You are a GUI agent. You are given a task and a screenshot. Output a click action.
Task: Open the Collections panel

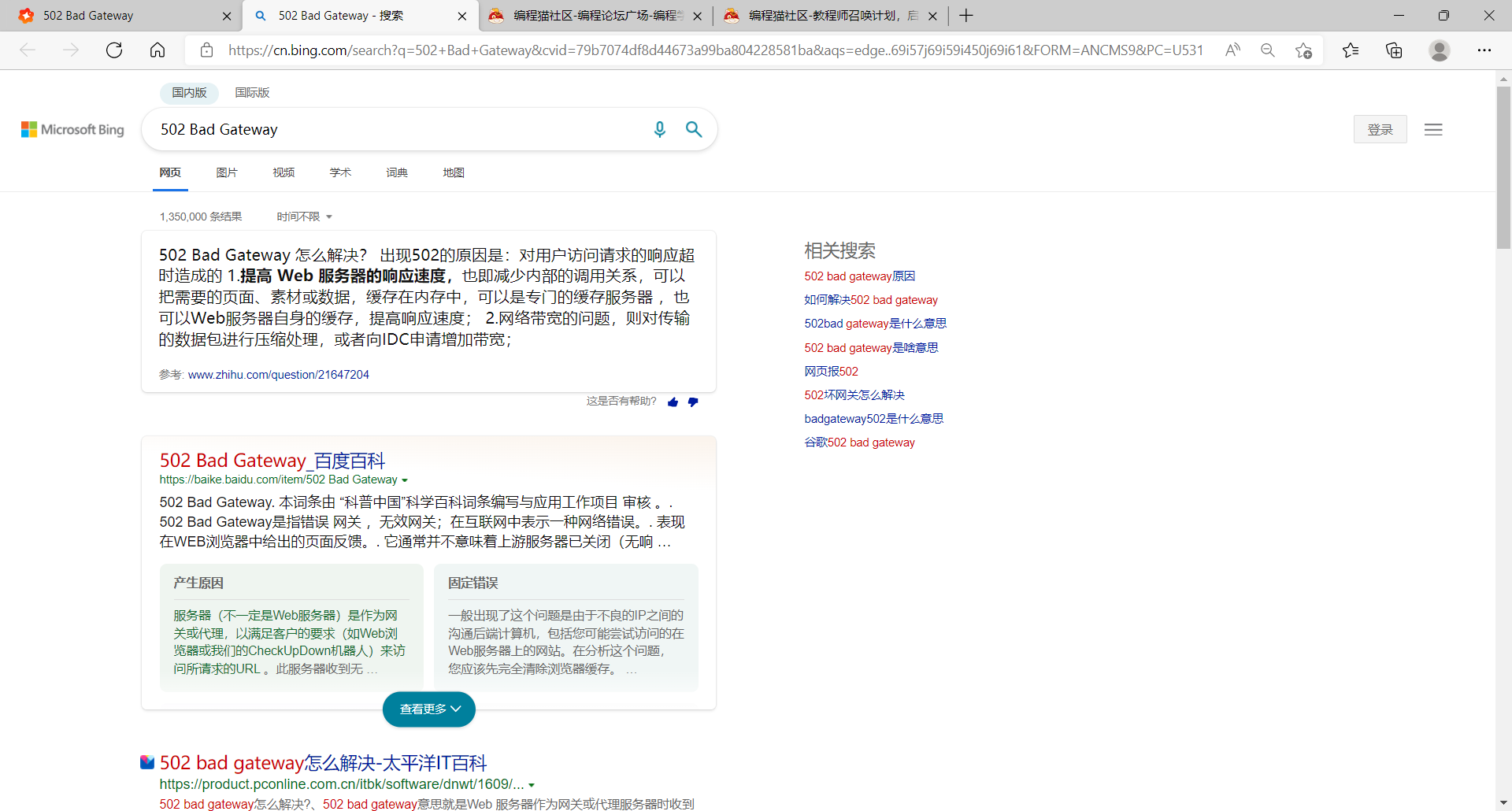(x=1394, y=50)
